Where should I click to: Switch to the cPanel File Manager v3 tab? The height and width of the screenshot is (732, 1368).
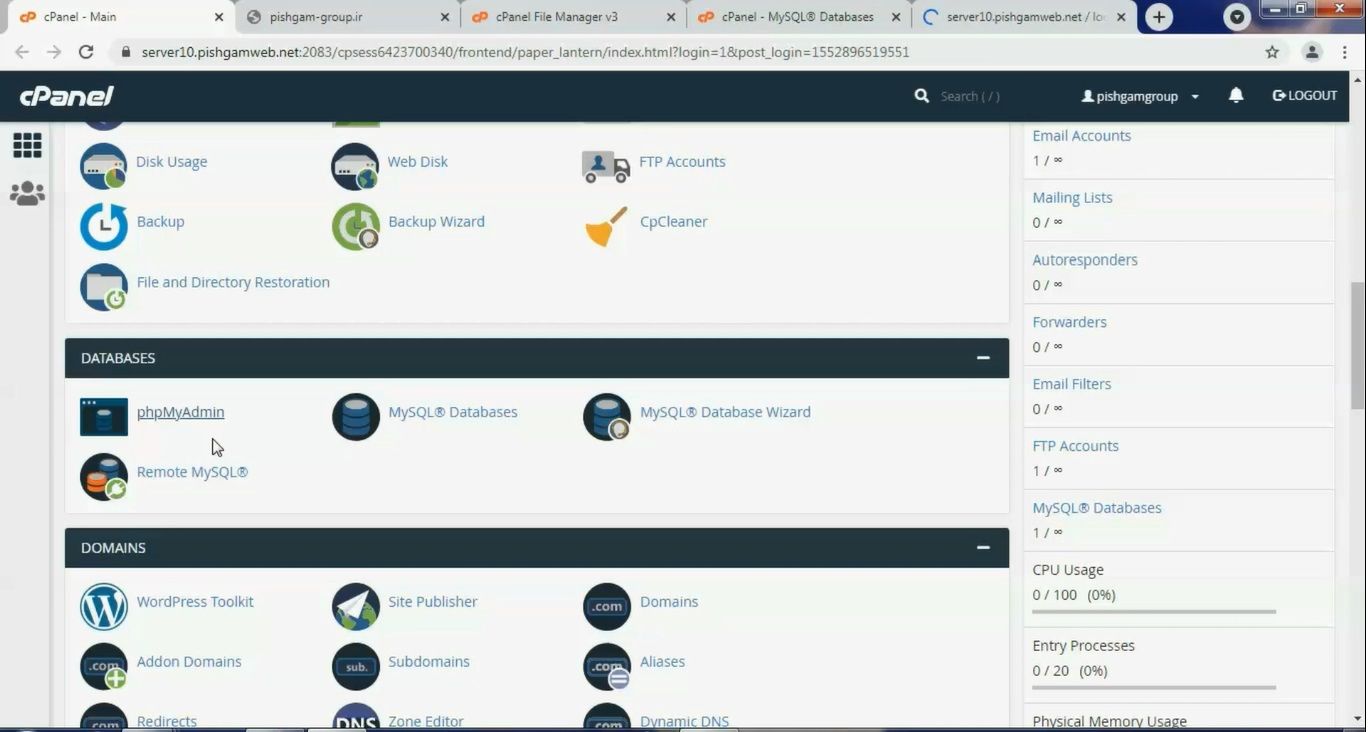[x=574, y=17]
